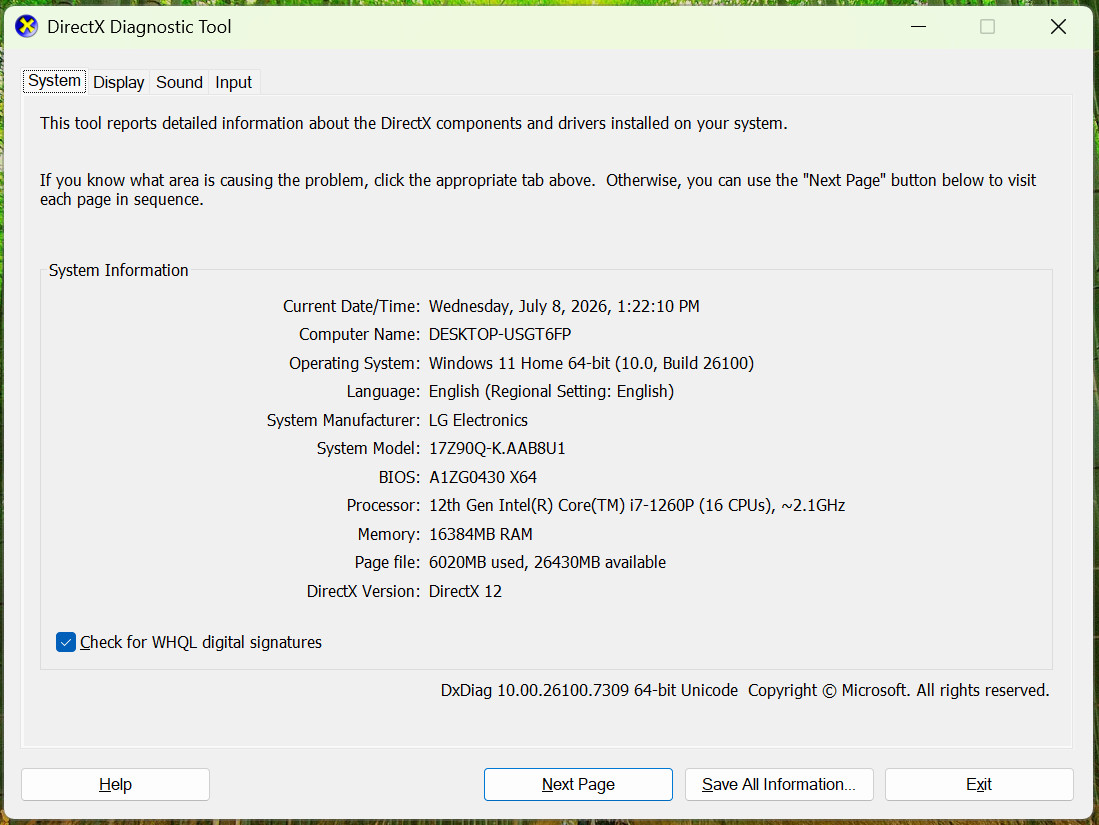Click the 16384MB RAM memory value
This screenshot has height=825, width=1099.
coord(481,534)
